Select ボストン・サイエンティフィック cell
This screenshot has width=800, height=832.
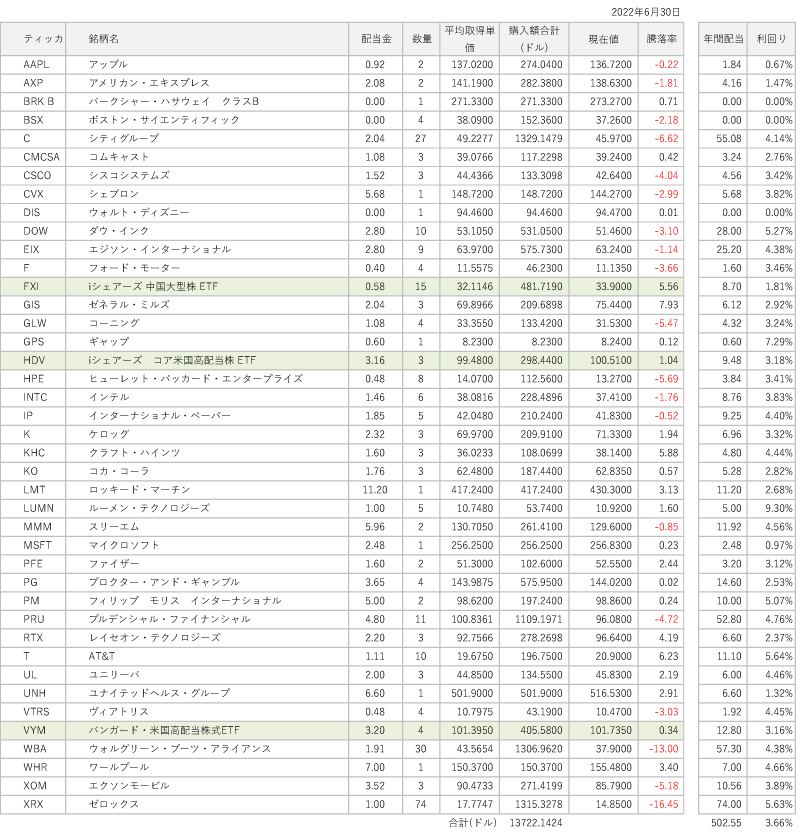pyautogui.click(x=207, y=120)
